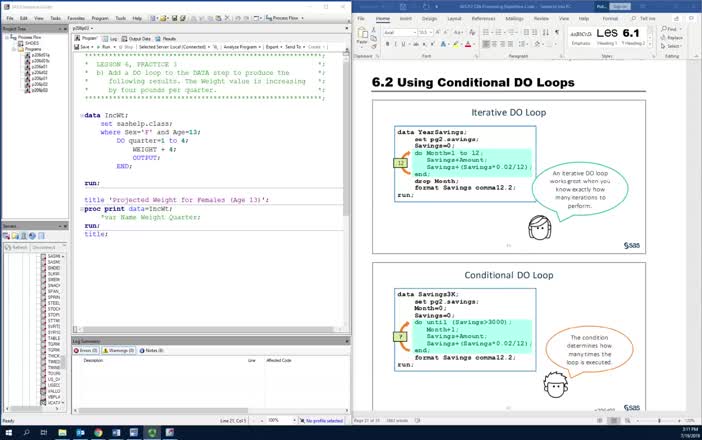Click the Windows Start button
702x440 pixels.
(9, 432)
